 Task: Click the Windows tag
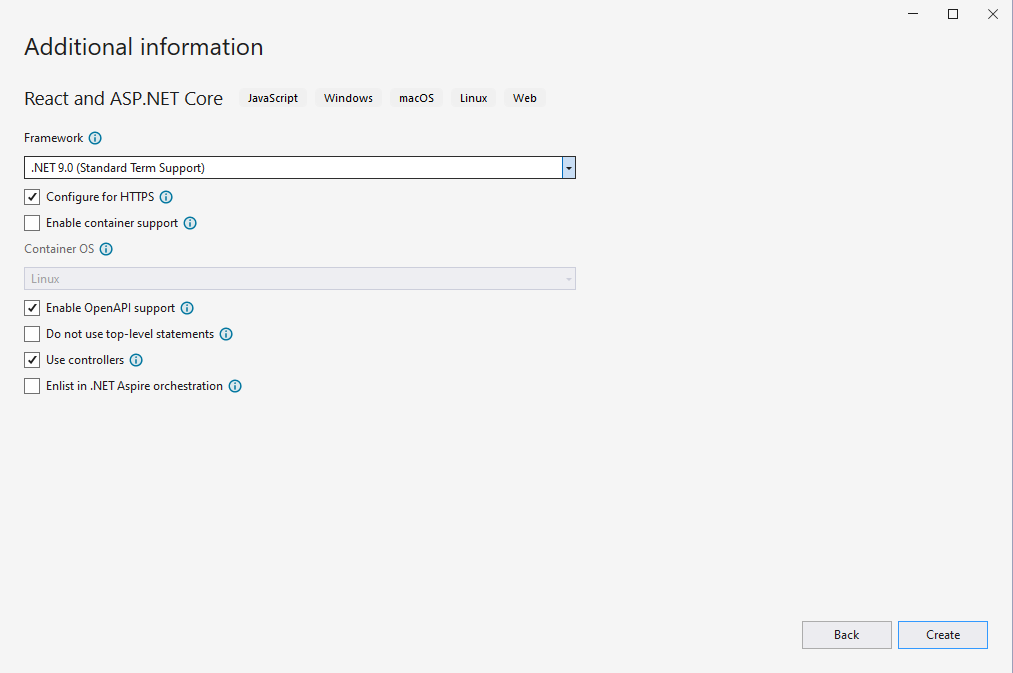(348, 98)
